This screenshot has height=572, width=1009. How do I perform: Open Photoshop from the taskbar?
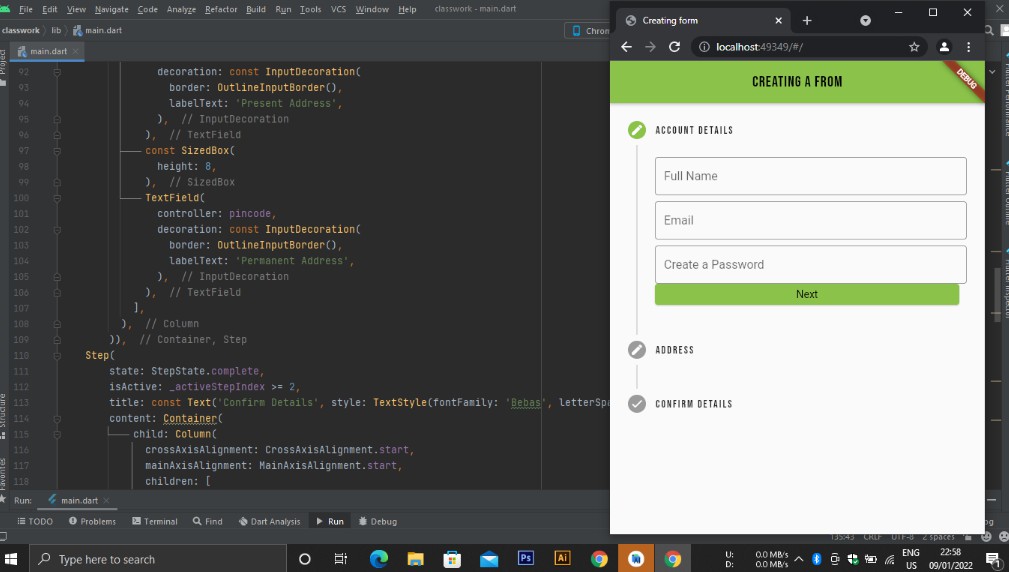526,558
